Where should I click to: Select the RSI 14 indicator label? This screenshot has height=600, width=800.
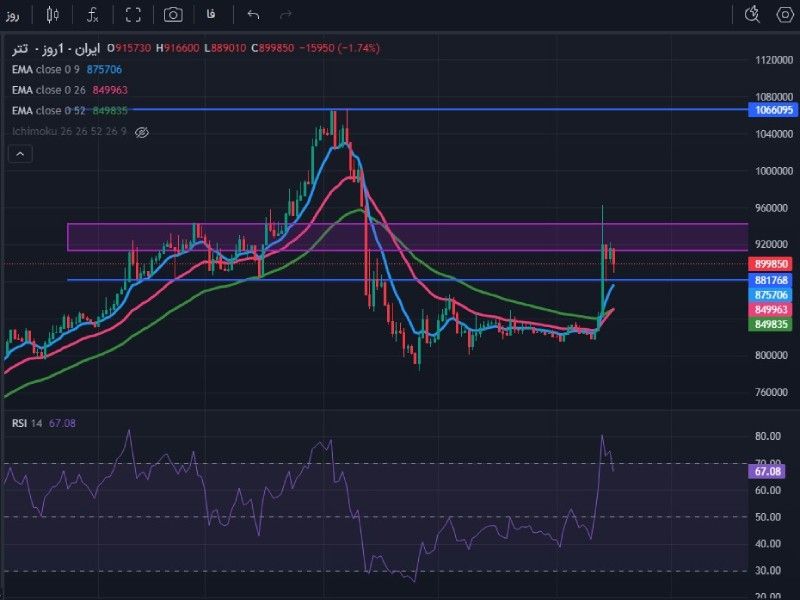(x=27, y=423)
